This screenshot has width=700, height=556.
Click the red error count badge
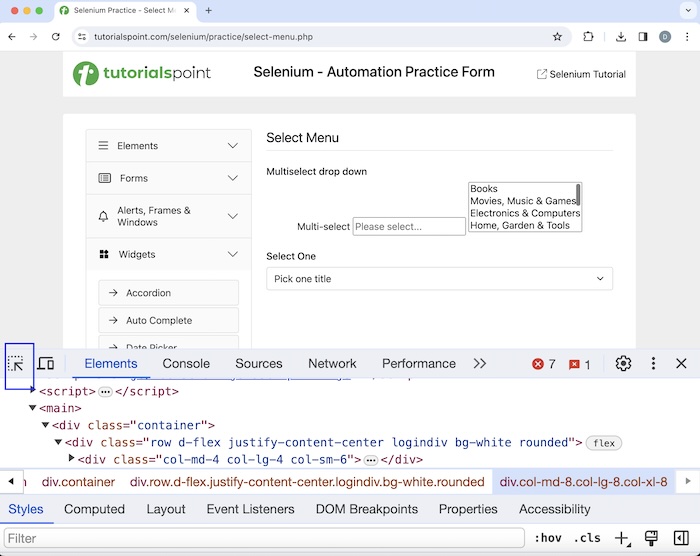pyautogui.click(x=544, y=364)
